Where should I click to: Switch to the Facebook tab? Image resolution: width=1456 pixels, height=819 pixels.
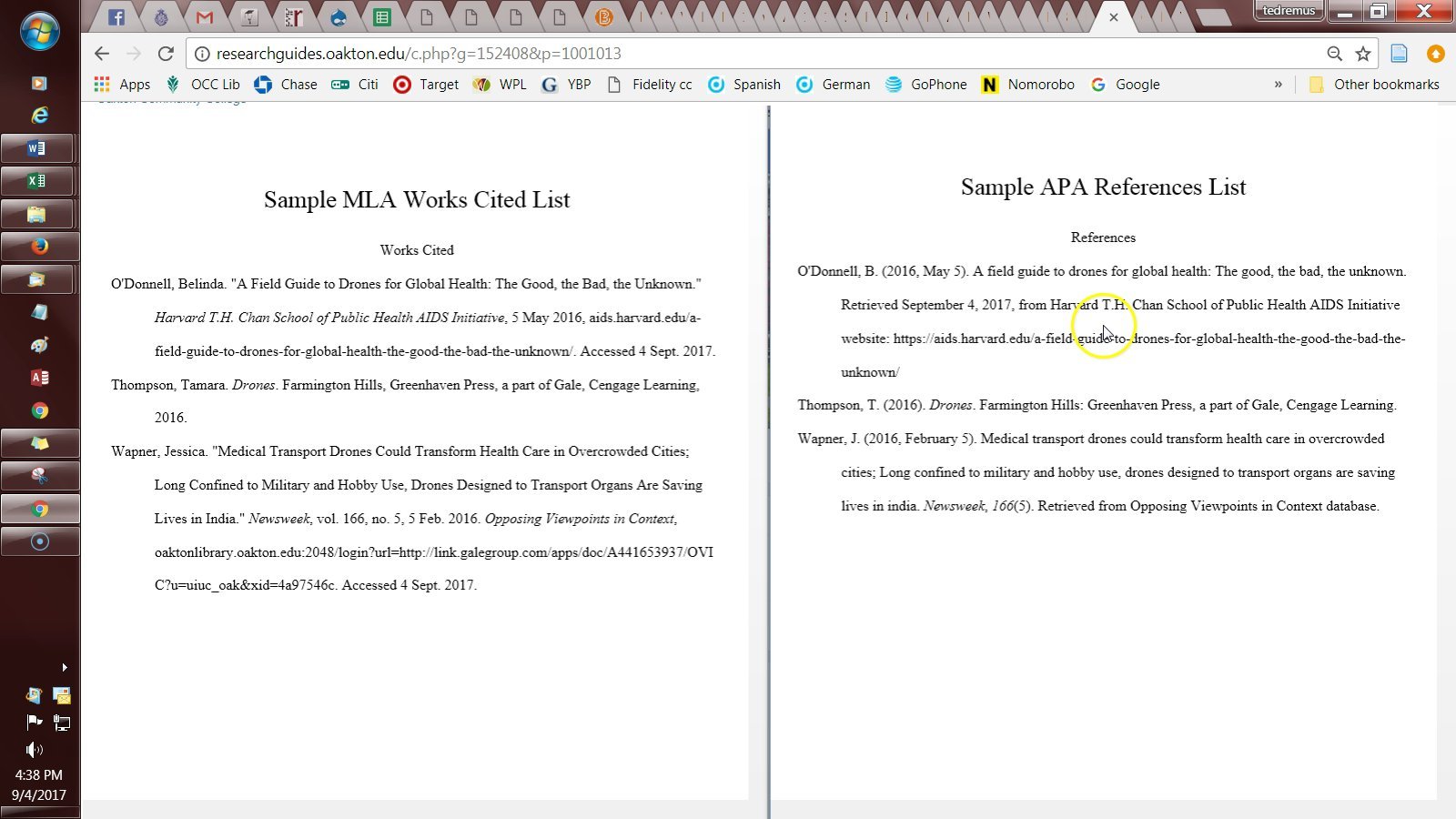click(x=116, y=17)
